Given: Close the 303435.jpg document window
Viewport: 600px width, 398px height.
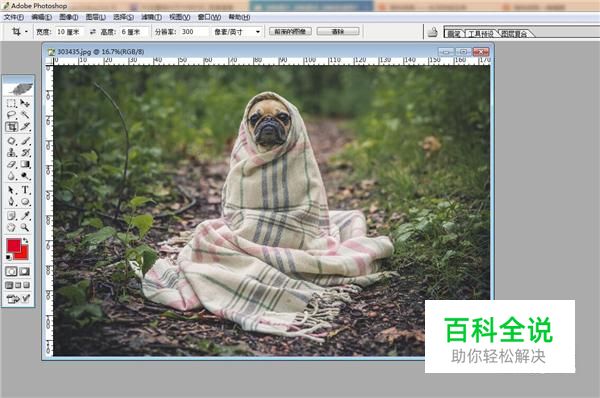Looking at the screenshot, I should (x=481, y=52).
